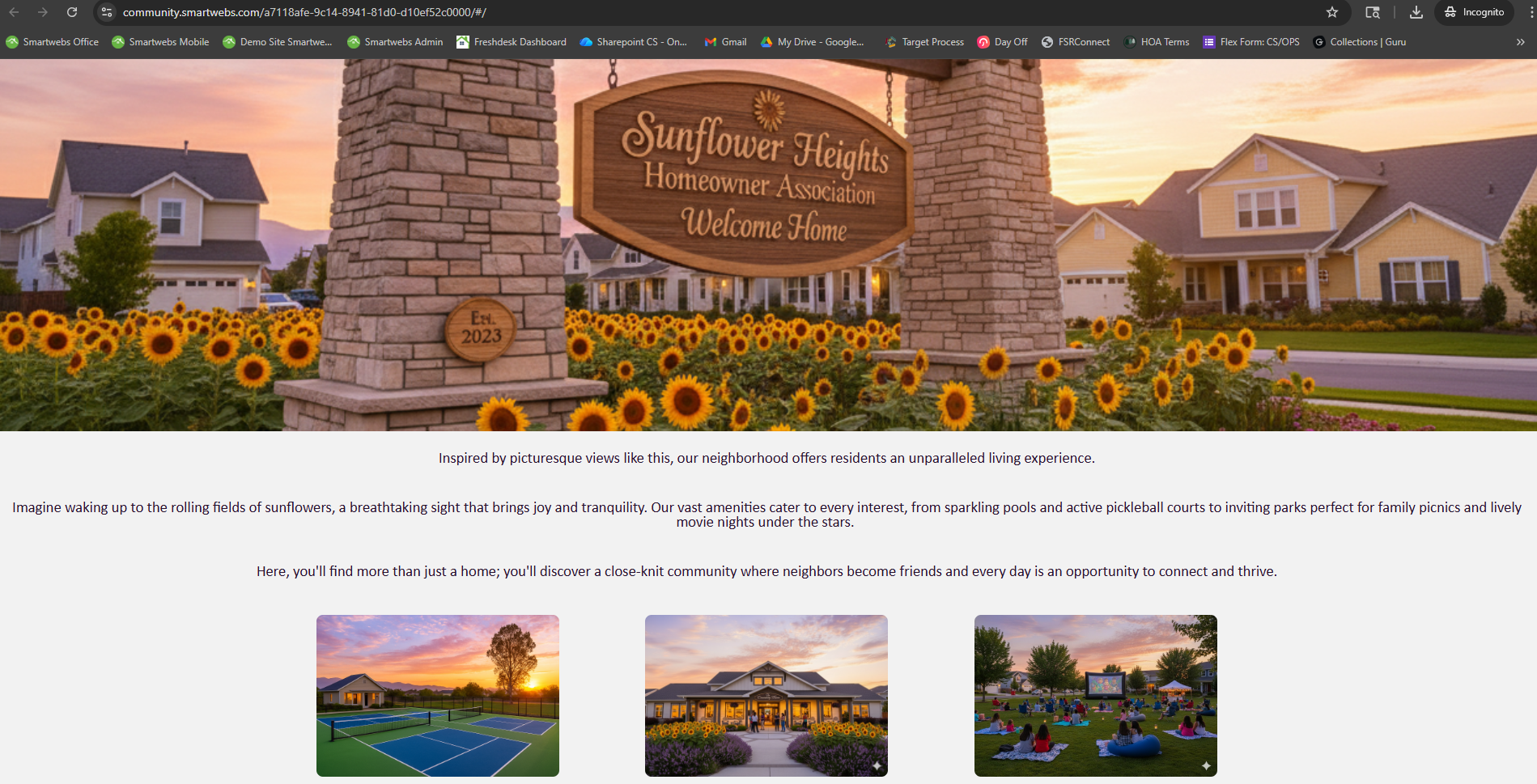Open the Gmail bookmark
This screenshot has height=784, width=1537.
[x=725, y=42]
